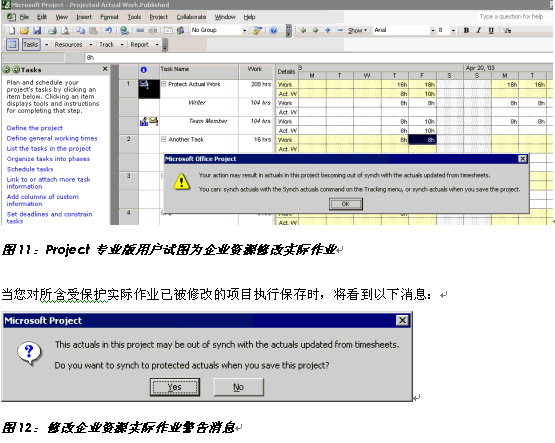Toggle the Project Guide pane icon

pyautogui.click(x=12, y=45)
